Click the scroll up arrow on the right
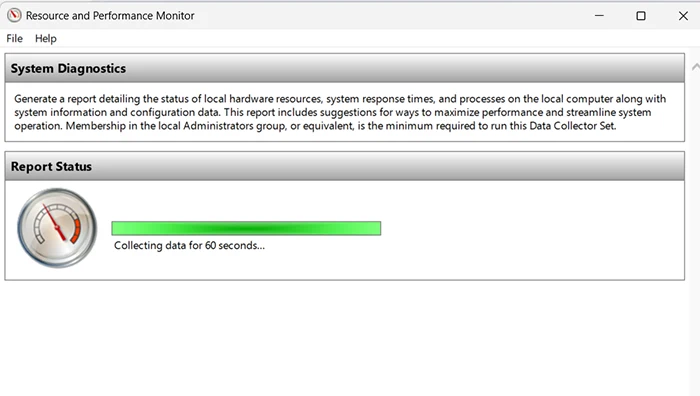 click(x=696, y=67)
